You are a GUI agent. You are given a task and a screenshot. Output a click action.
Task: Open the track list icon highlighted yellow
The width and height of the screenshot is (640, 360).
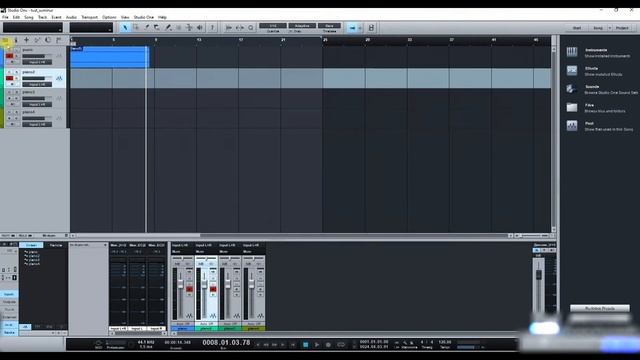5,40
